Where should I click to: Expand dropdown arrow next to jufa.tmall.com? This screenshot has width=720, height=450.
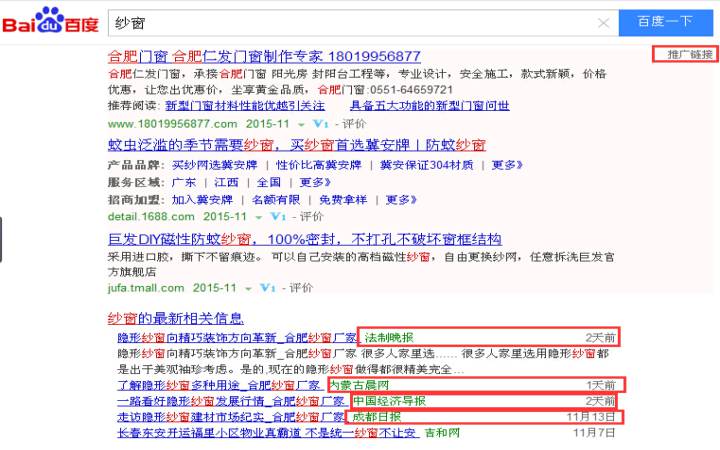(248, 289)
